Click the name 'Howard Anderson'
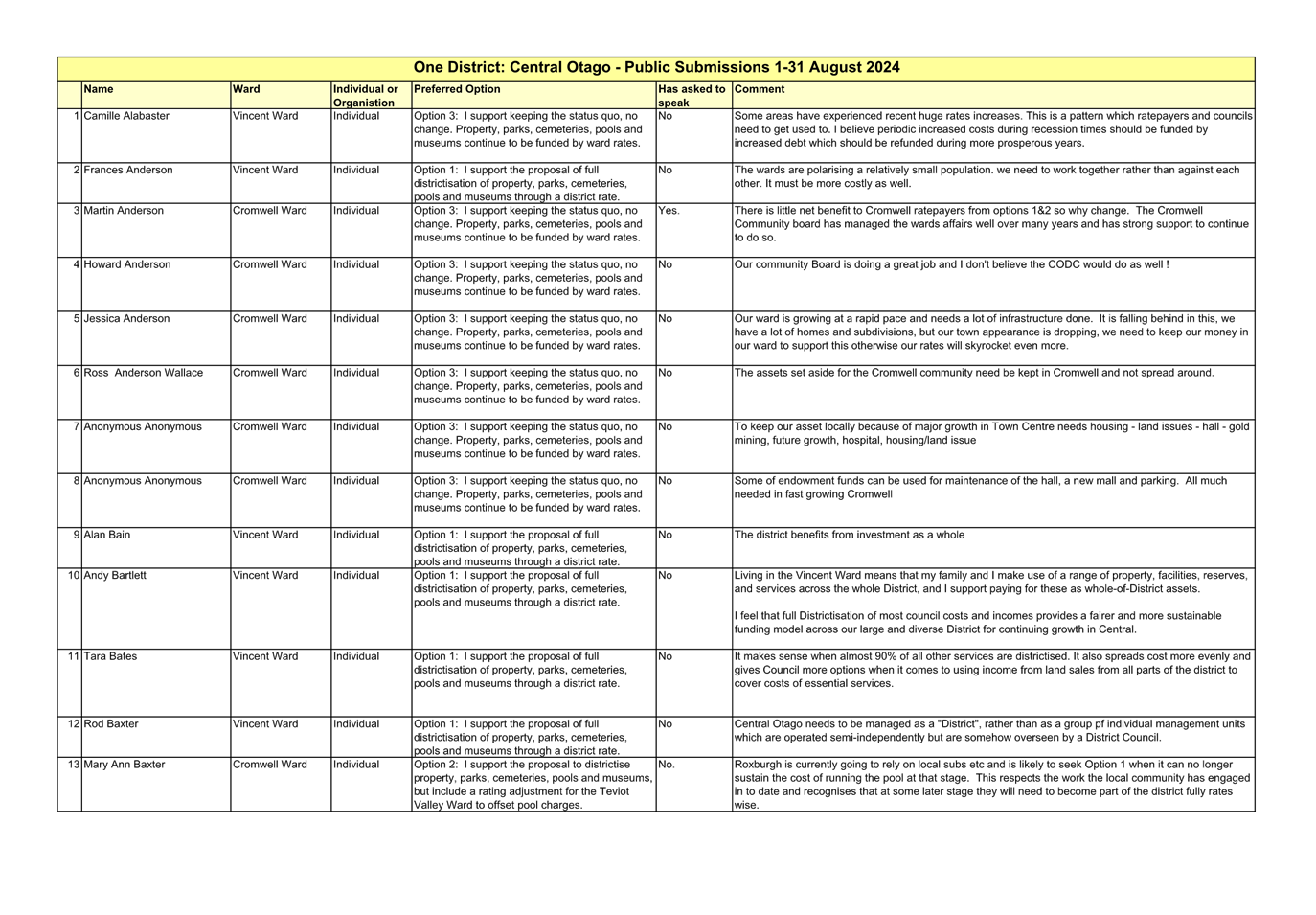The height and width of the screenshot is (915, 1316). pyautogui.click(x=127, y=265)
